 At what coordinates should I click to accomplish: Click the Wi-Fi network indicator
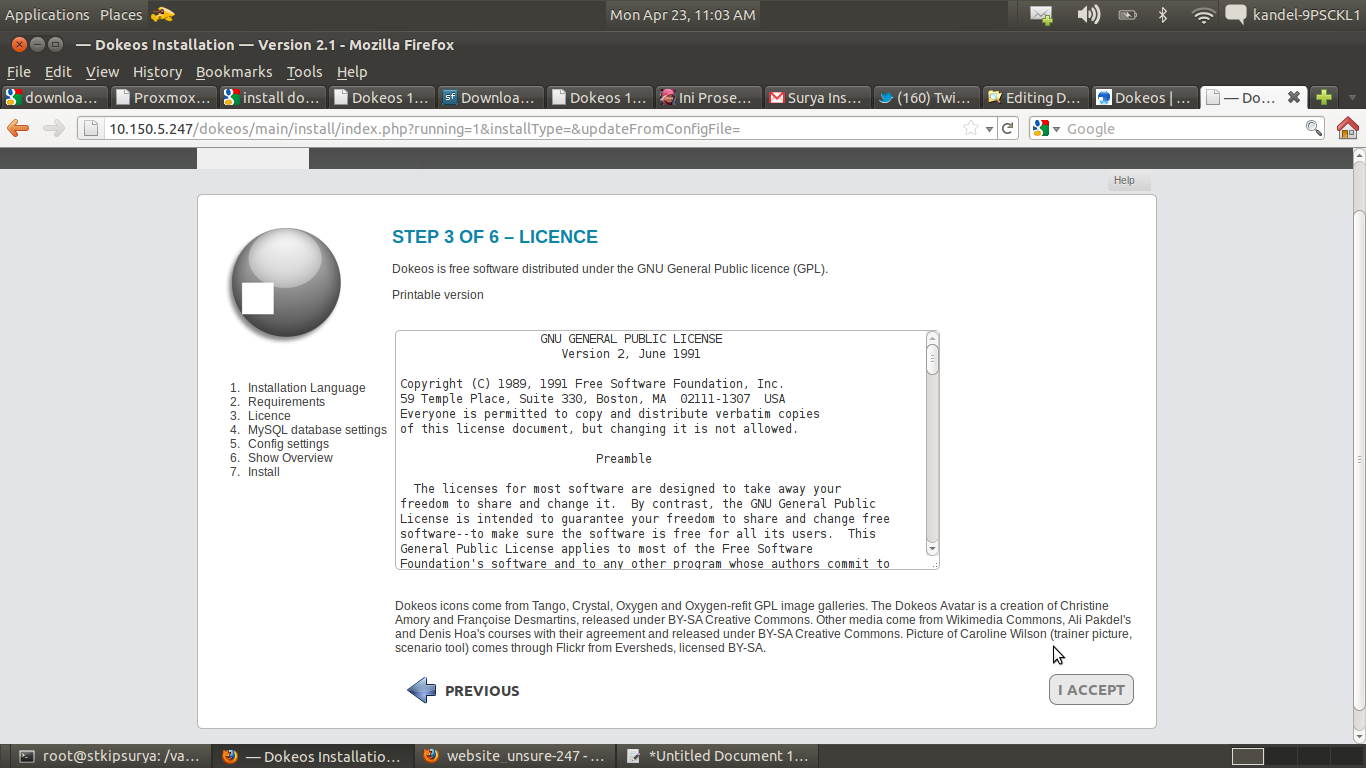1203,15
